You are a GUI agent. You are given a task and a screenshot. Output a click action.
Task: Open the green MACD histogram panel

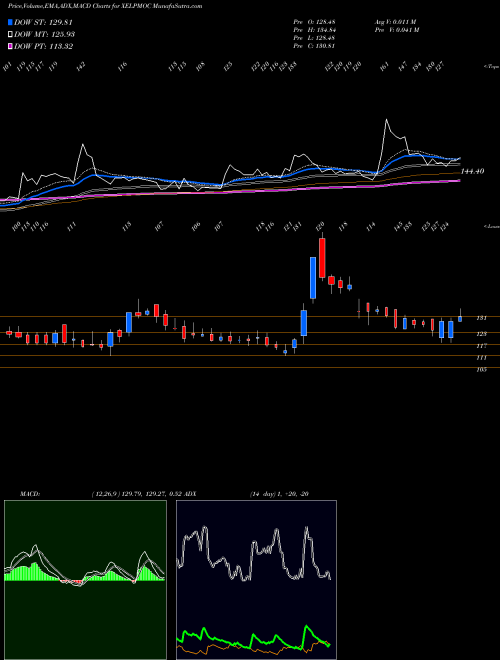click(x=85, y=580)
